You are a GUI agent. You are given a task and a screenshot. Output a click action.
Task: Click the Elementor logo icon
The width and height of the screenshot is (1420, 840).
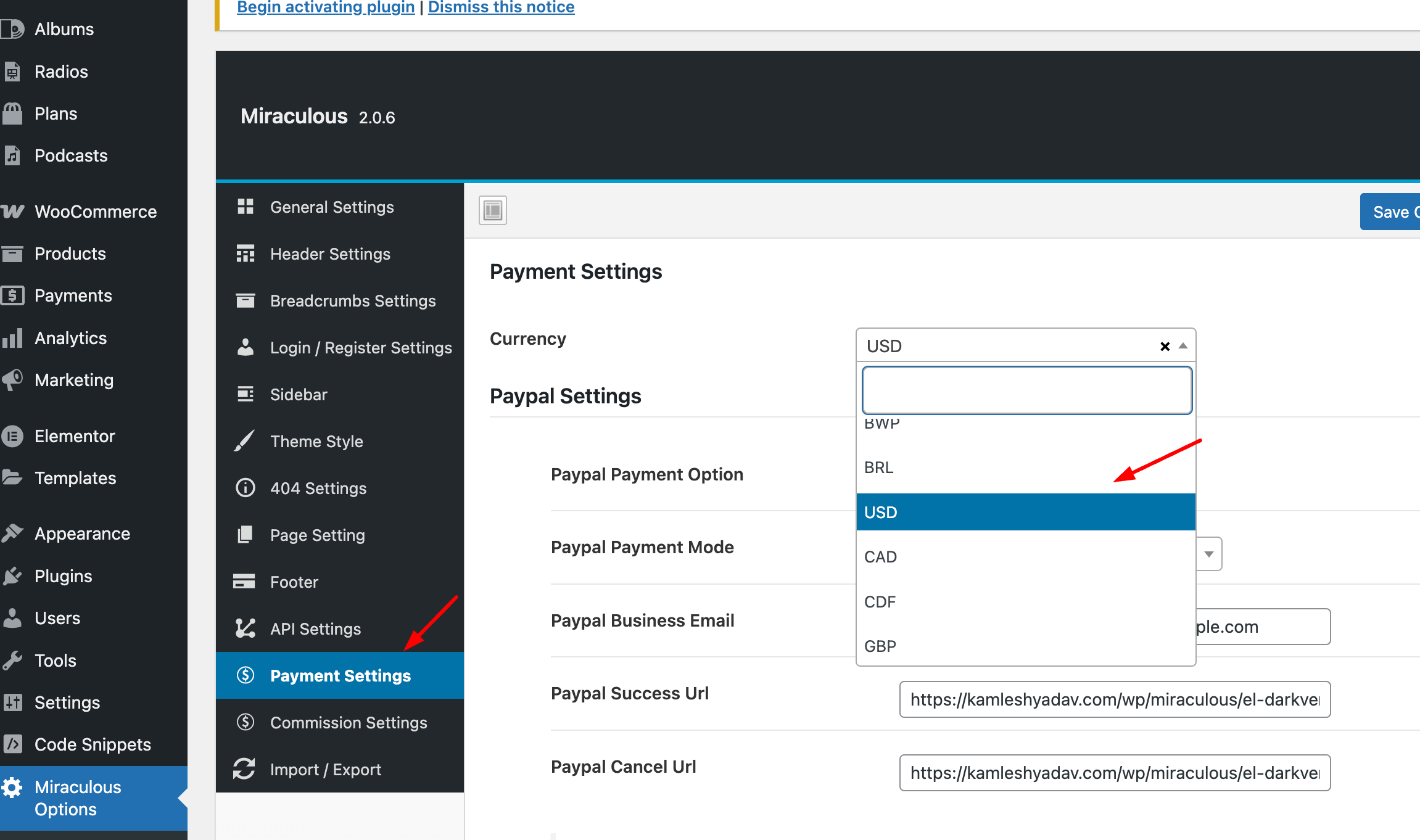pyautogui.click(x=12, y=436)
